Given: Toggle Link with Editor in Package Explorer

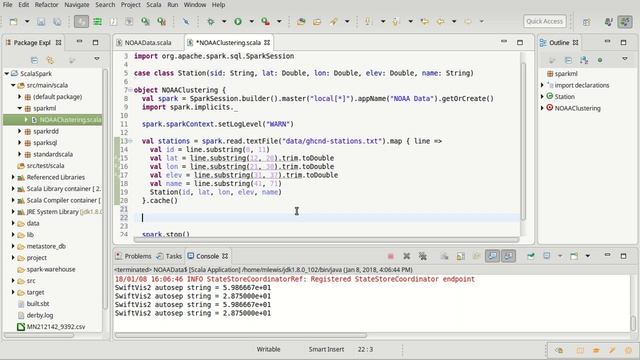Looking at the screenshot, I should [50, 60].
